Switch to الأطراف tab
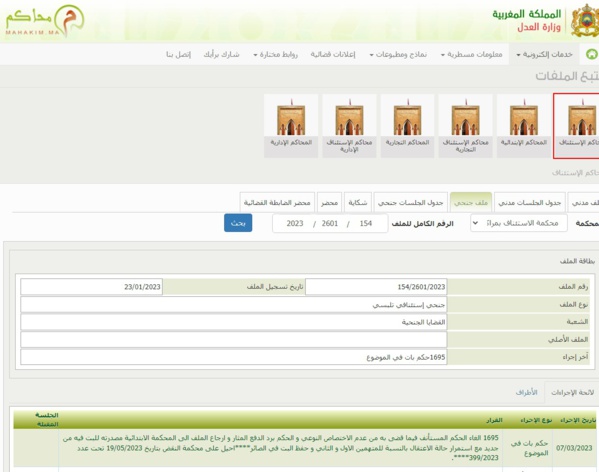This screenshot has height=472, width=599. 526,393
